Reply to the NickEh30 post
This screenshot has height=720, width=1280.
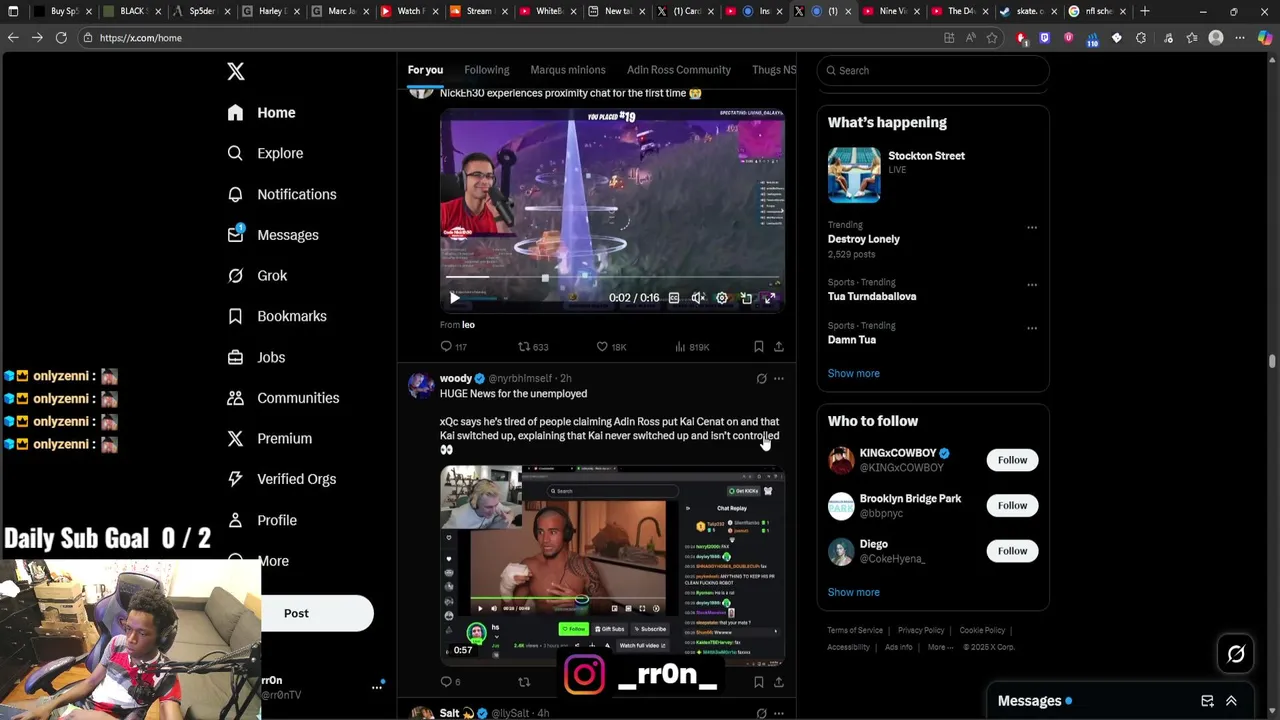click(x=453, y=347)
